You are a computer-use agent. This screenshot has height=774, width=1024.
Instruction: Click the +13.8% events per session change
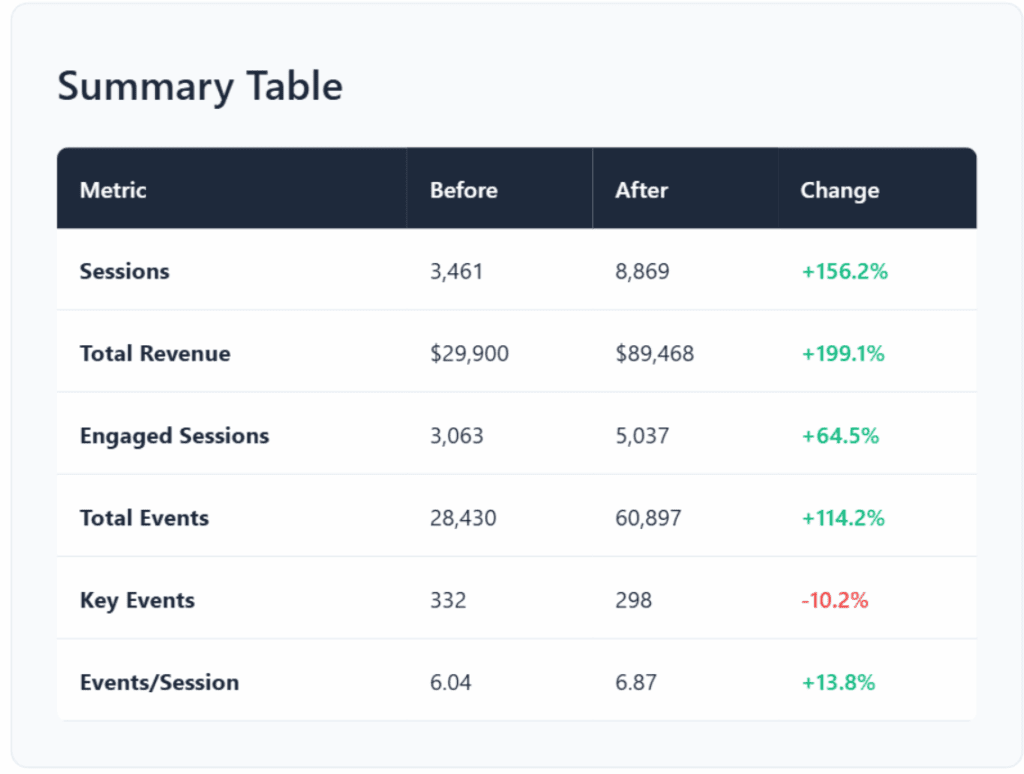838,683
